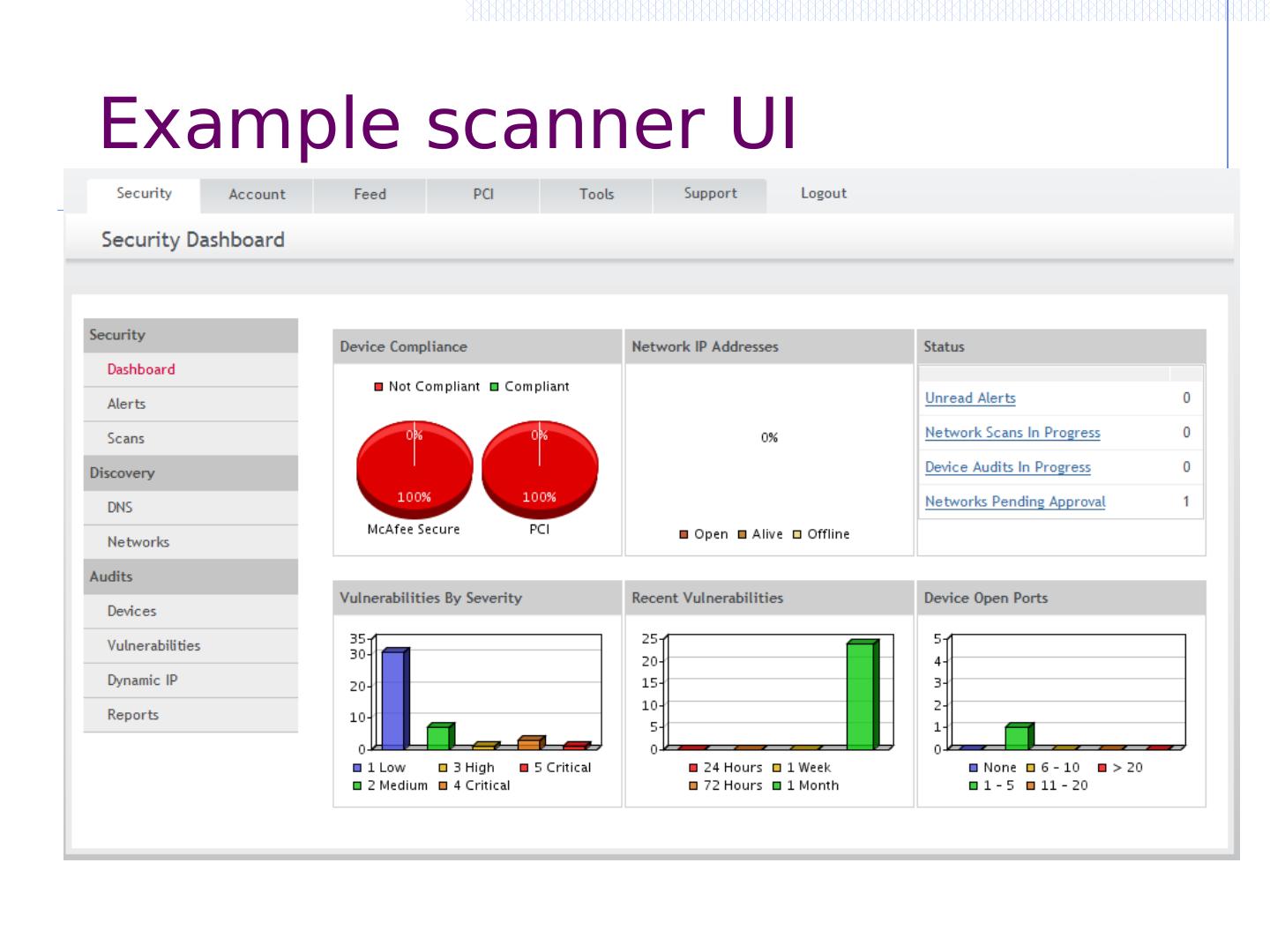Select Dynamic IP sidebar item
Screen dimensions: 1270x952
tap(142, 681)
